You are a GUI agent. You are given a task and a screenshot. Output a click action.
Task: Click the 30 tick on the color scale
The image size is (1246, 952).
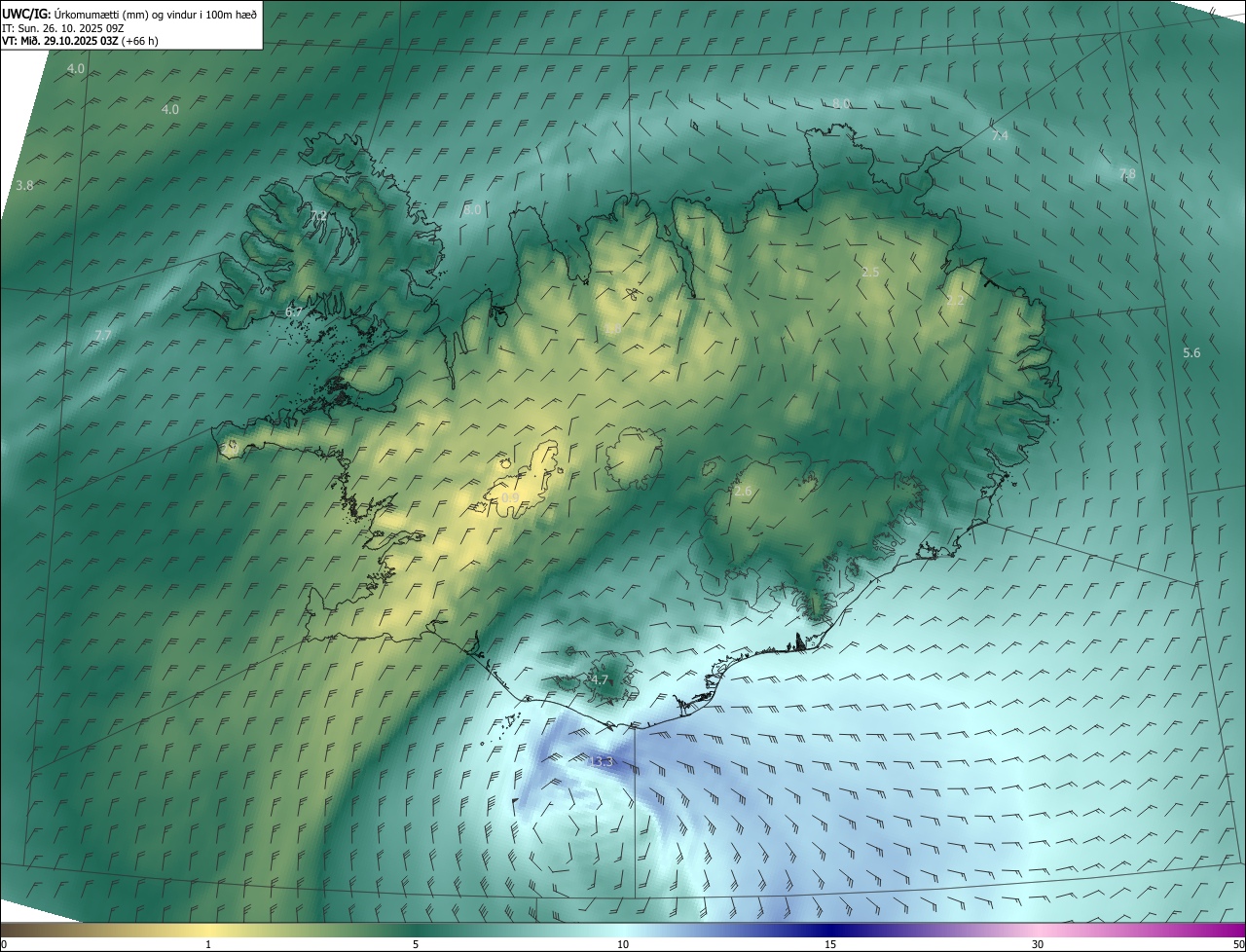pos(1038,944)
